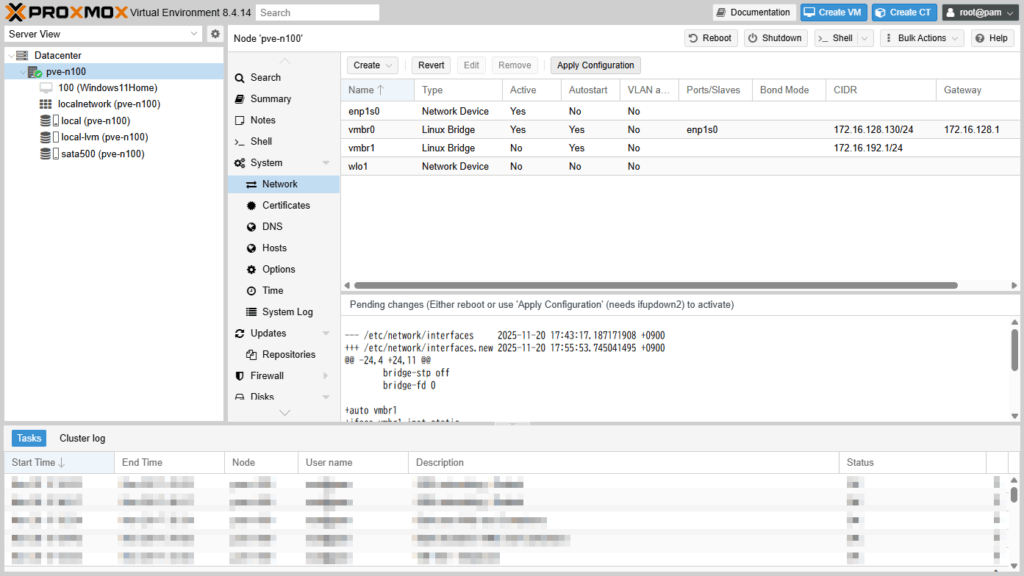This screenshot has height=576, width=1024.
Task: Open Time settings
Action: (272, 290)
